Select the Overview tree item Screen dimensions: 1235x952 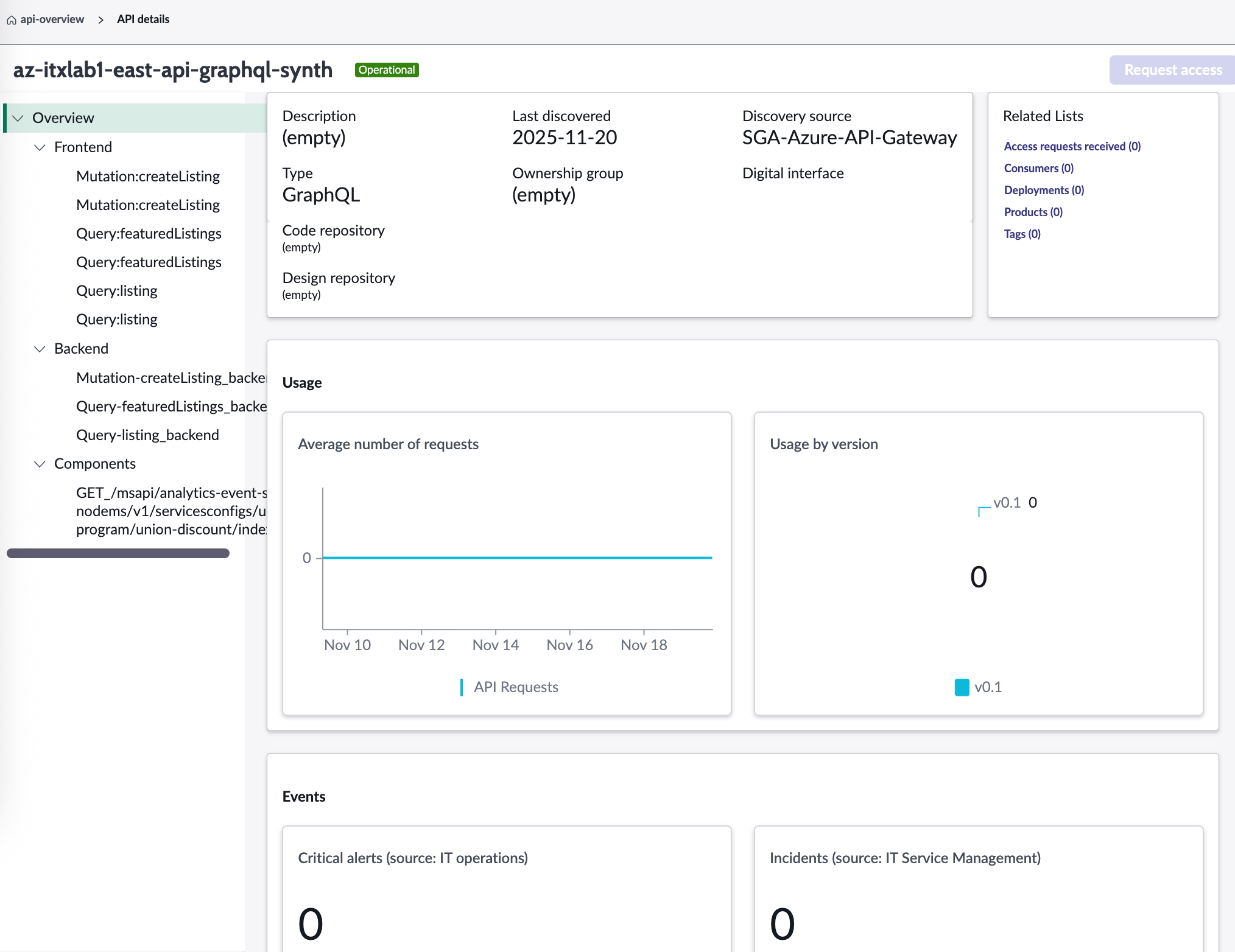pos(135,118)
